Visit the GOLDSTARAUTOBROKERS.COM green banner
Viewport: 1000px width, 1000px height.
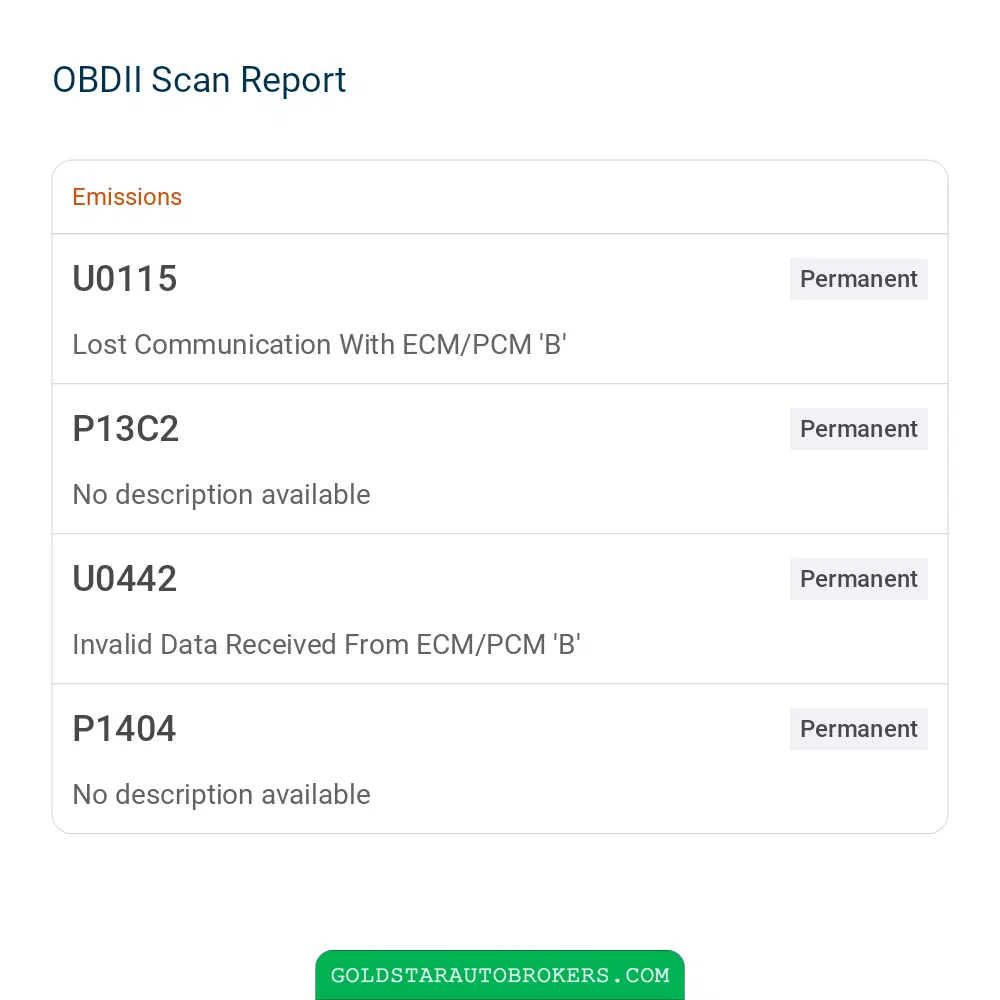[500, 974]
